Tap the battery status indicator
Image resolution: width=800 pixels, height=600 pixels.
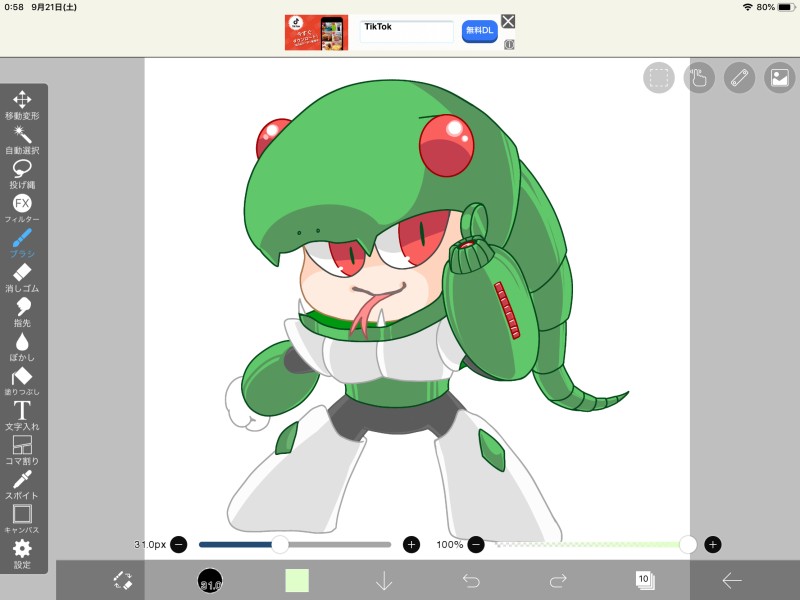tap(786, 7)
